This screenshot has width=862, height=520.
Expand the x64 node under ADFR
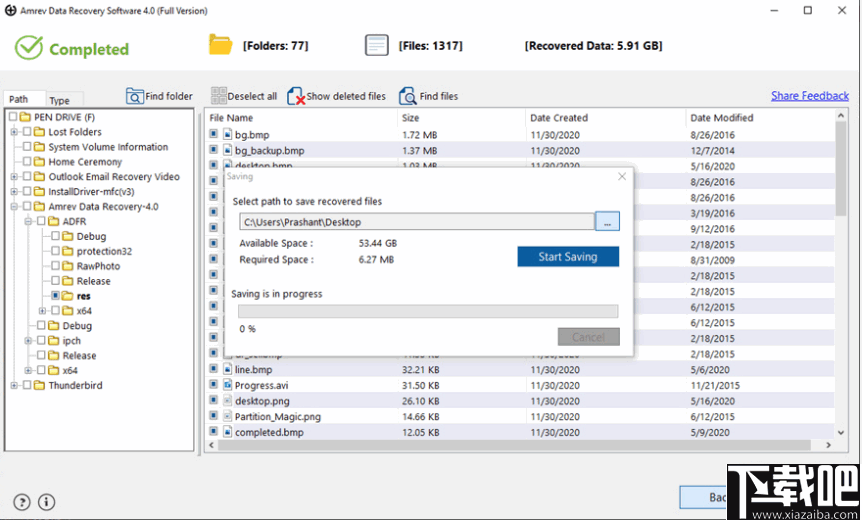tap(42, 311)
